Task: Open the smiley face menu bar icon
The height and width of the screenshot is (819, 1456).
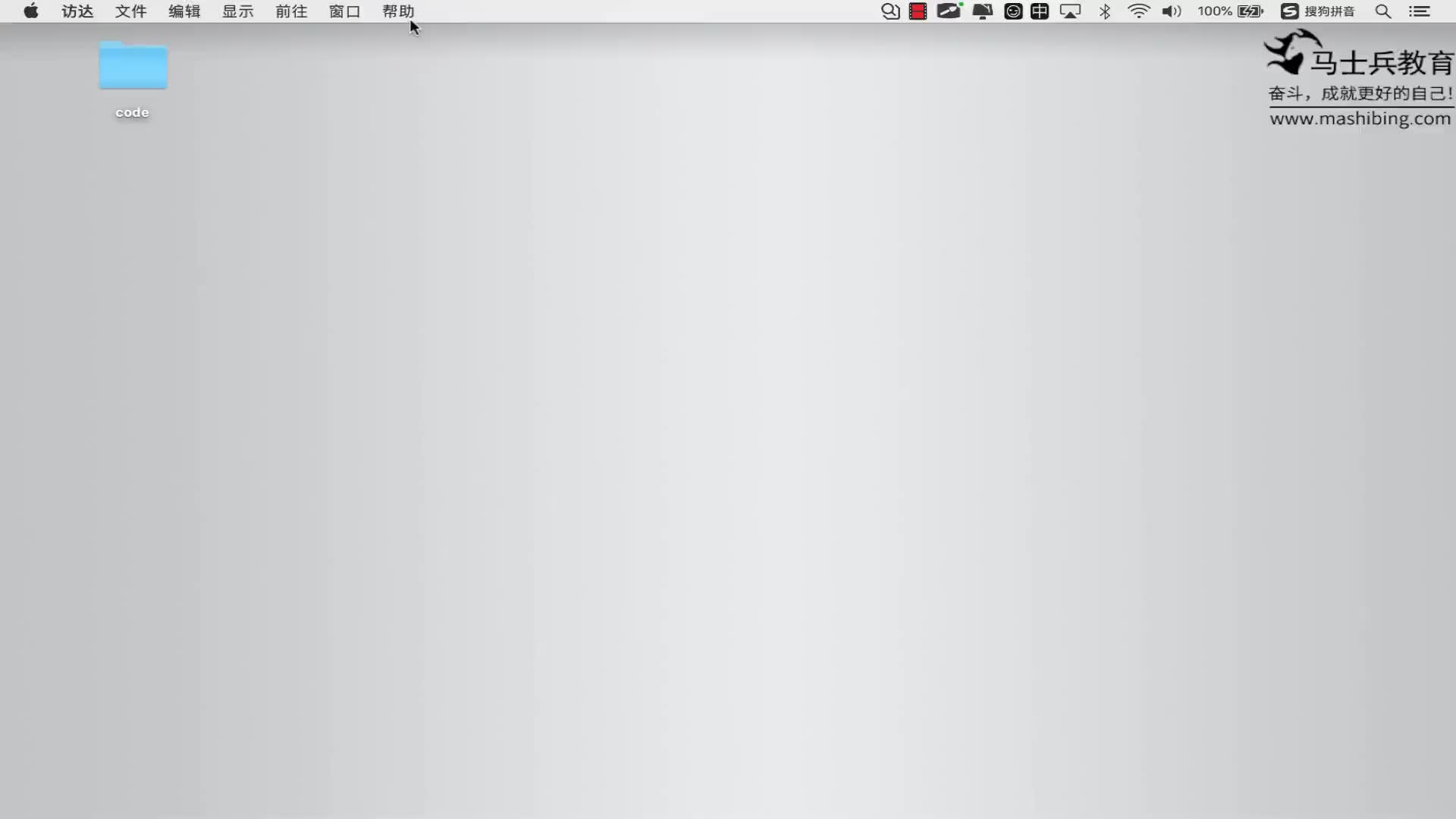Action: tap(1013, 11)
